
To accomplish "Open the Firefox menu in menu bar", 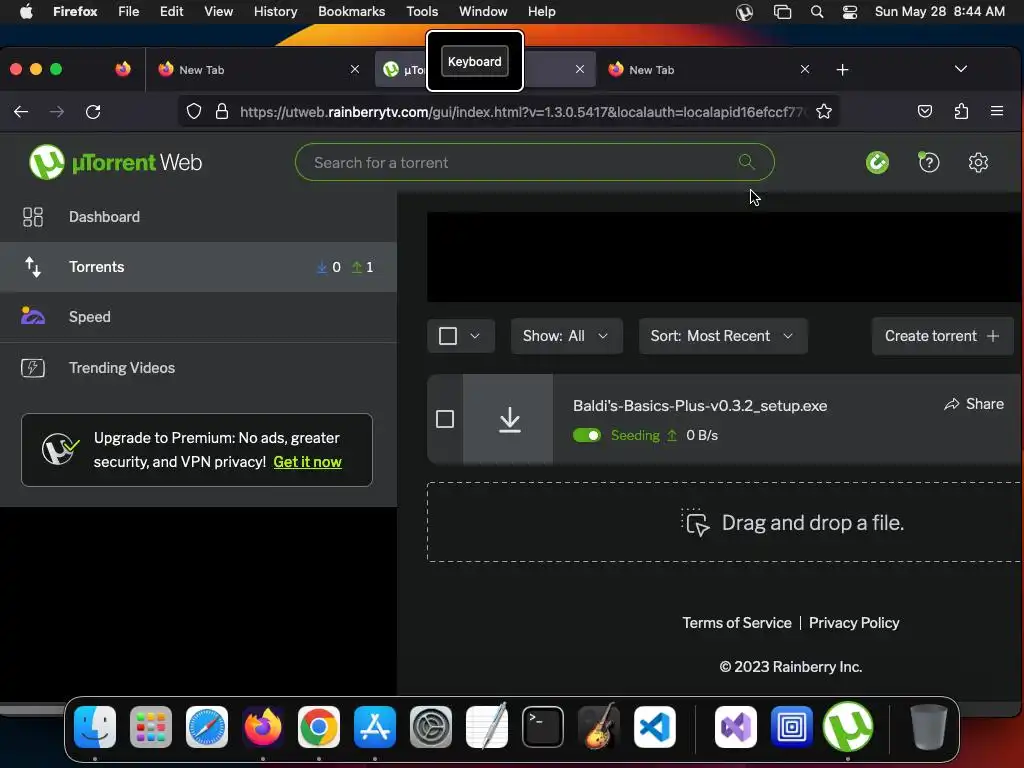I will click(x=75, y=12).
